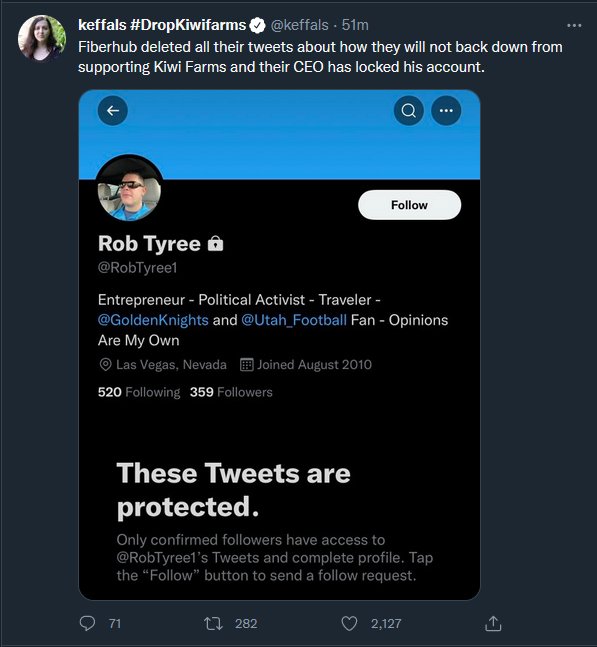Retweet using the icon with 282 retweets
The image size is (597, 647).
(x=213, y=623)
